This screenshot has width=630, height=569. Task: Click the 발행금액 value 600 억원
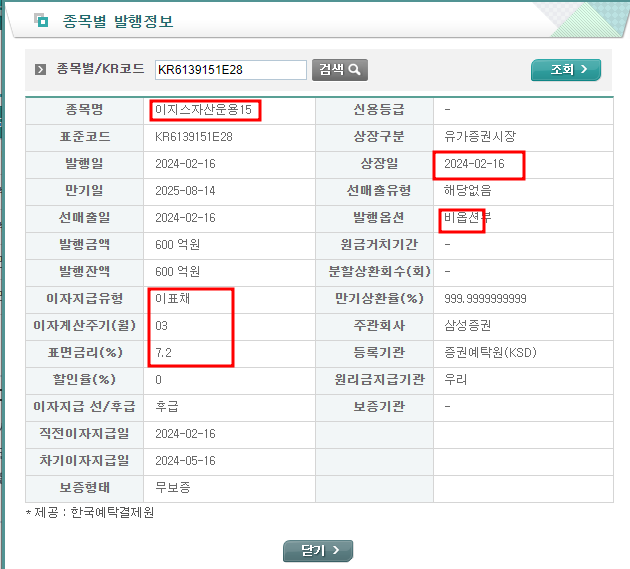tap(178, 244)
